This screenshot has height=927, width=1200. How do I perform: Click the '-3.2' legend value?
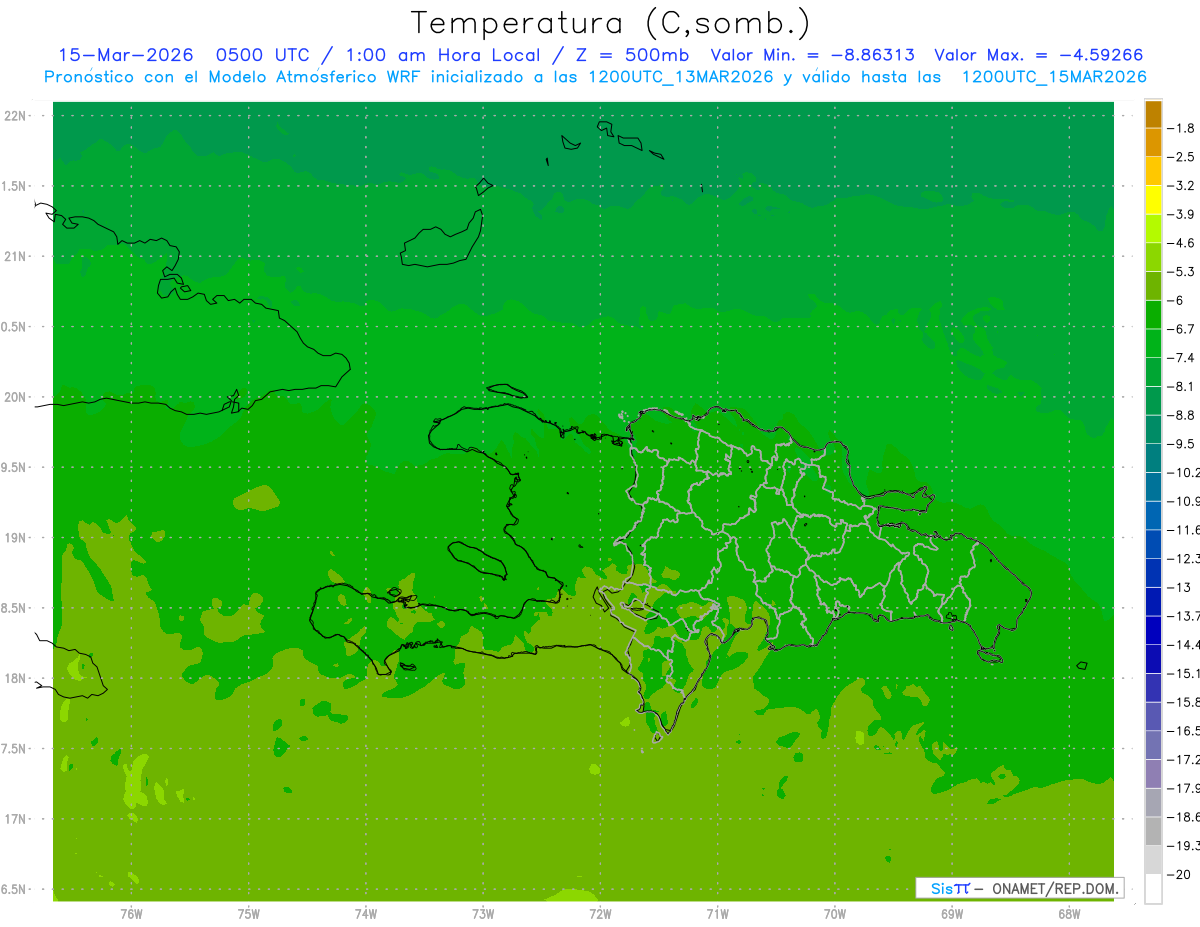coord(1181,186)
